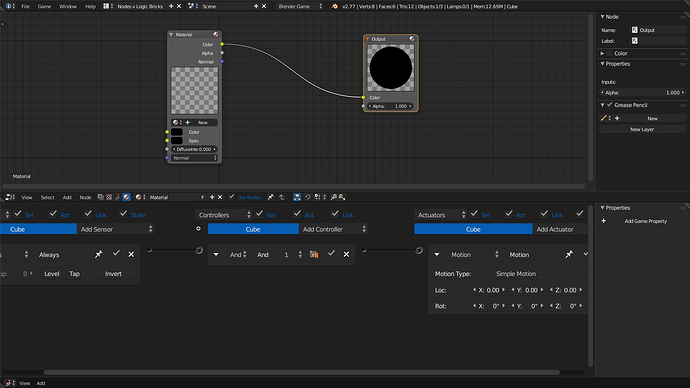The image size is (690, 388).
Task: Remove the Always sensor with X
Action: [131, 254]
